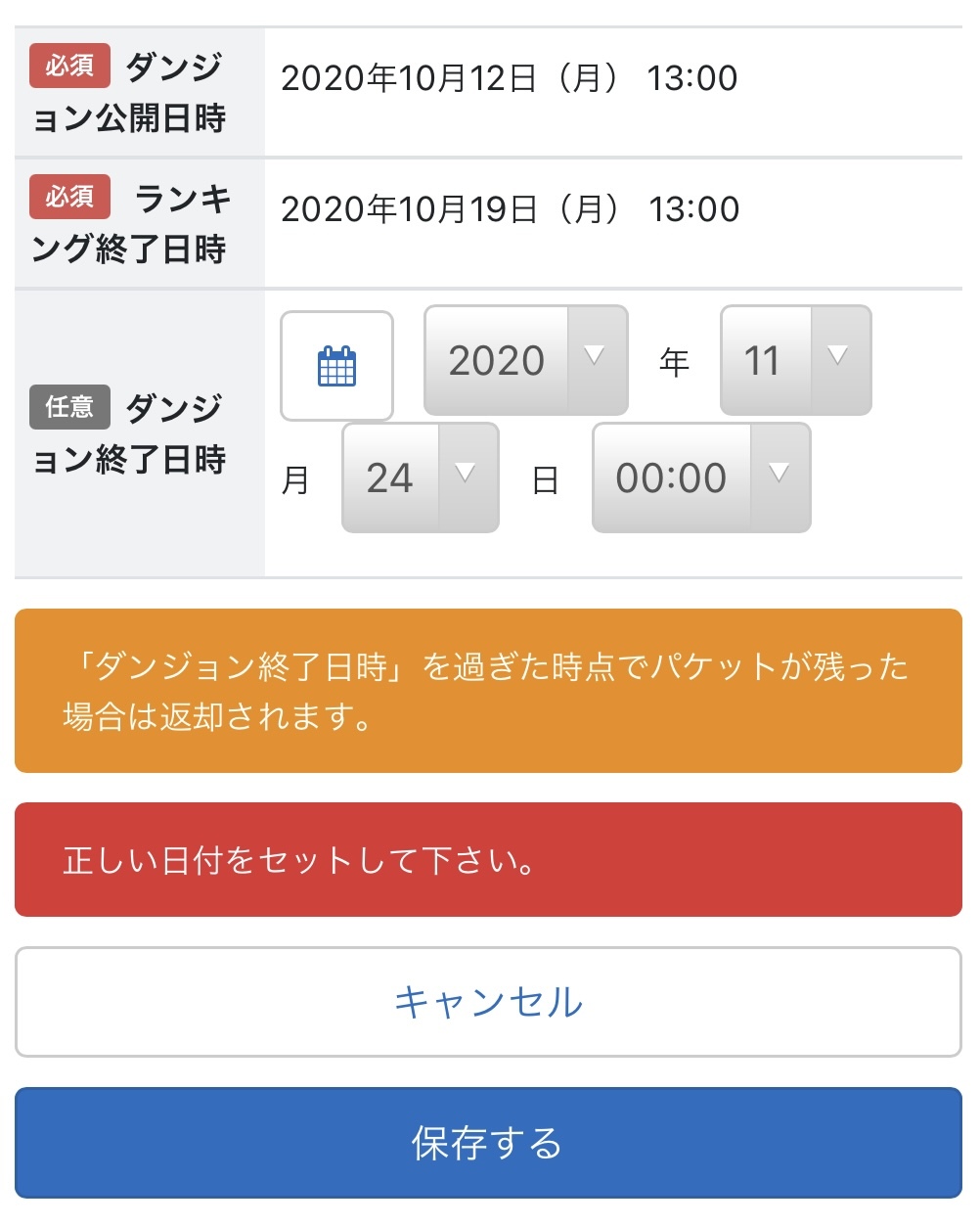Screen dimensions: 980x1226
Task: Click the arrow on the day 24 selector
Action: tap(467, 477)
